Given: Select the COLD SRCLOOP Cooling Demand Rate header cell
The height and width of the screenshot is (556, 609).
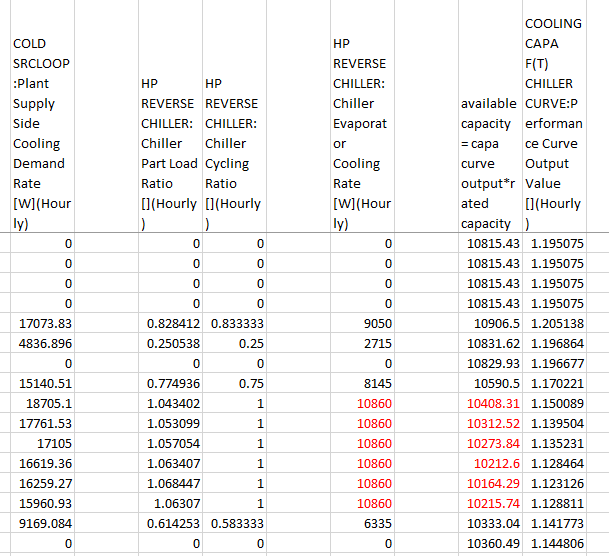Looking at the screenshot, I should coord(42,116).
